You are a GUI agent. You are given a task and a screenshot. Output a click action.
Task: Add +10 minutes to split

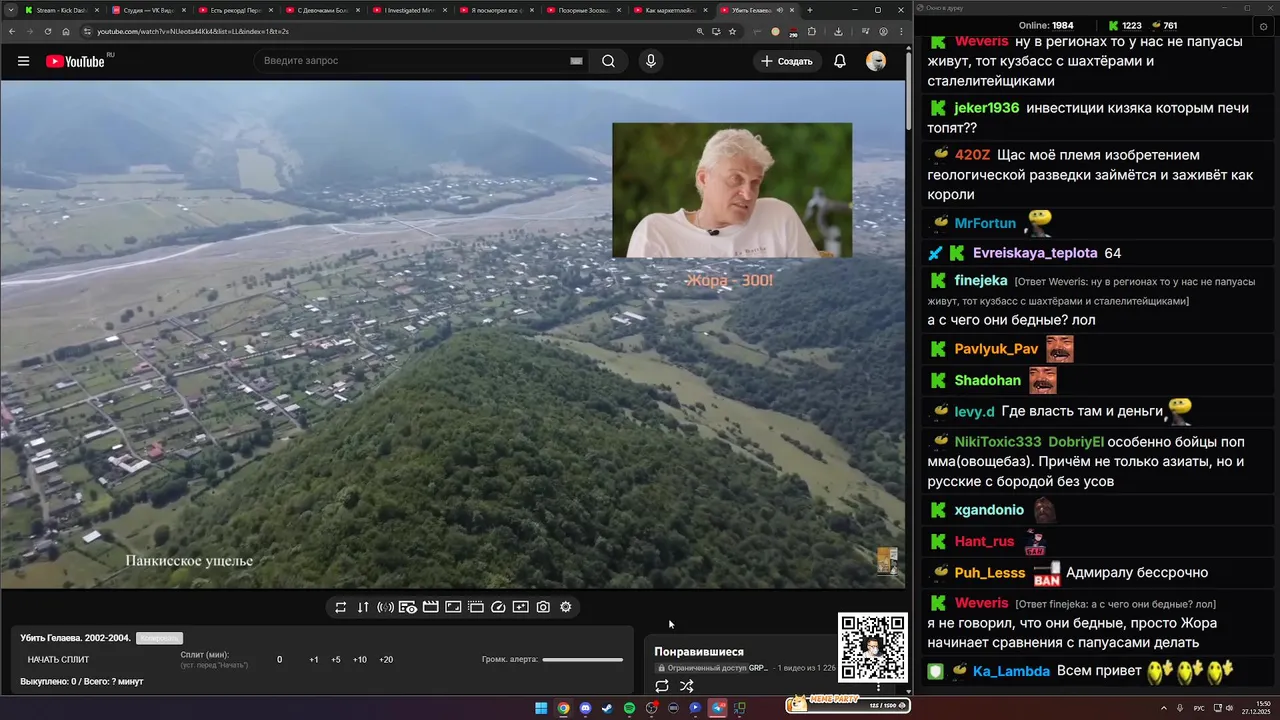(360, 659)
